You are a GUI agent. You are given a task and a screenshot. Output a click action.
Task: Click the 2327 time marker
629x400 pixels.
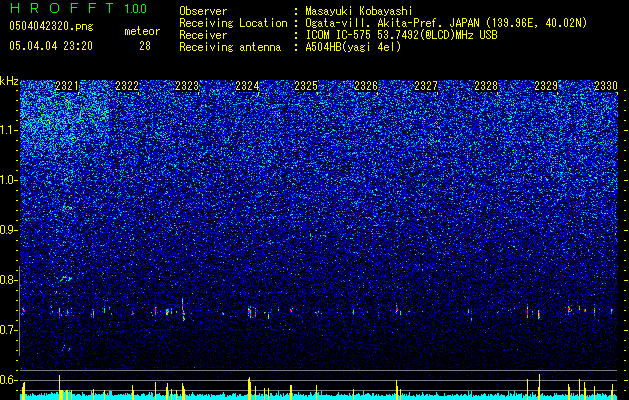click(426, 86)
